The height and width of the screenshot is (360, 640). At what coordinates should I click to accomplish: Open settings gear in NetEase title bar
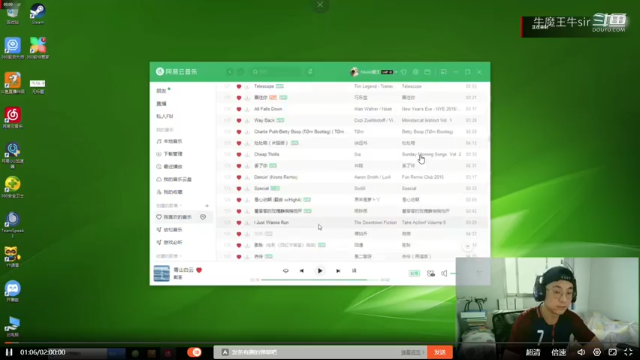click(x=416, y=72)
